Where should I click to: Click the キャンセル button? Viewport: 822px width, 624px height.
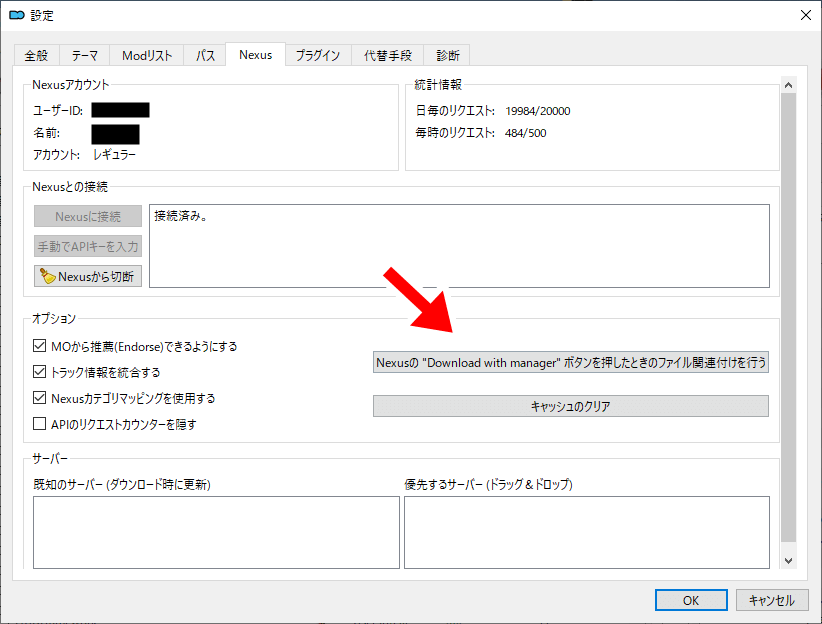[772, 600]
